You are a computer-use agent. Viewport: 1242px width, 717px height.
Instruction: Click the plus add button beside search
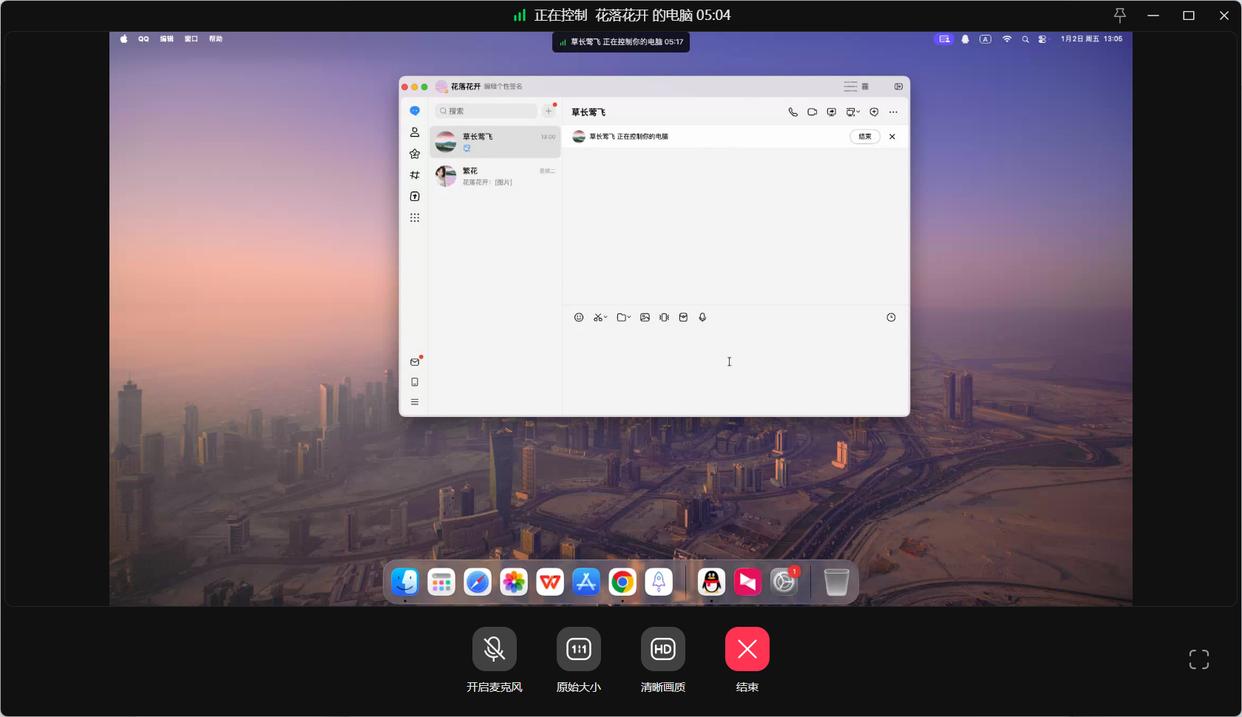coord(548,111)
